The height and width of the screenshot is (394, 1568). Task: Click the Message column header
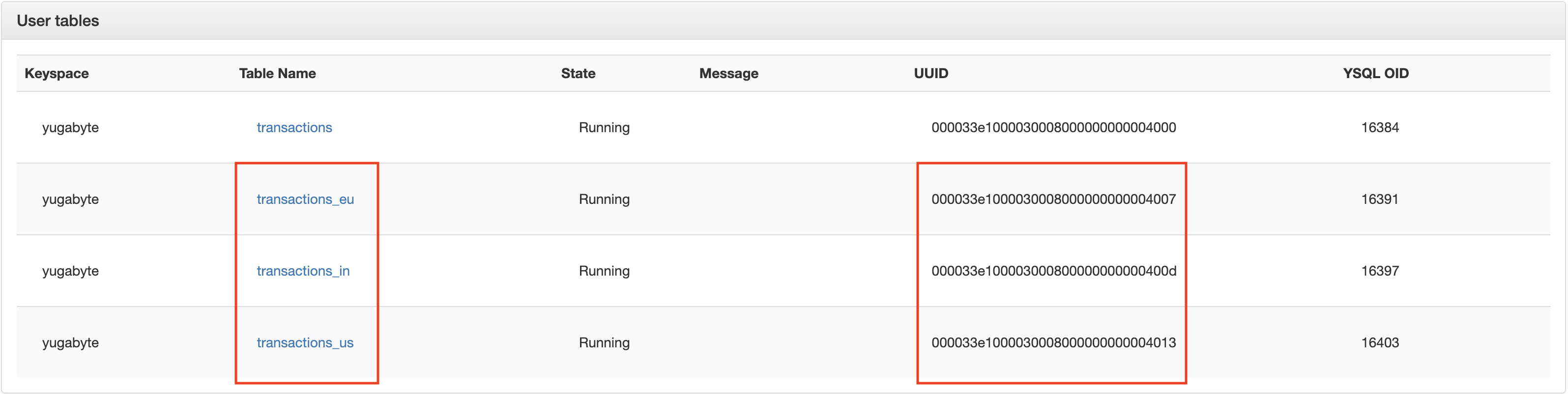(x=728, y=74)
